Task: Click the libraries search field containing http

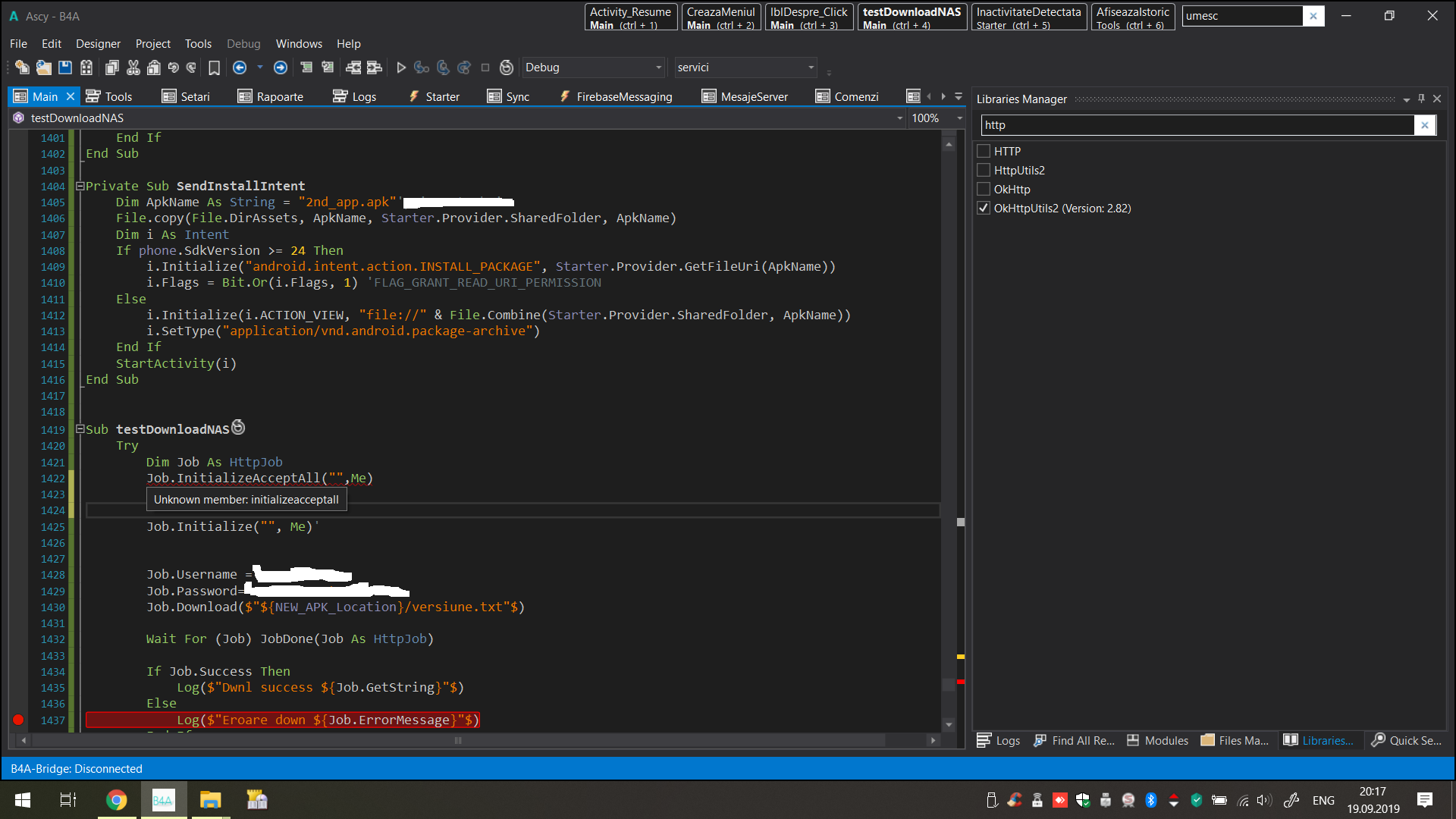Action: 1196,125
